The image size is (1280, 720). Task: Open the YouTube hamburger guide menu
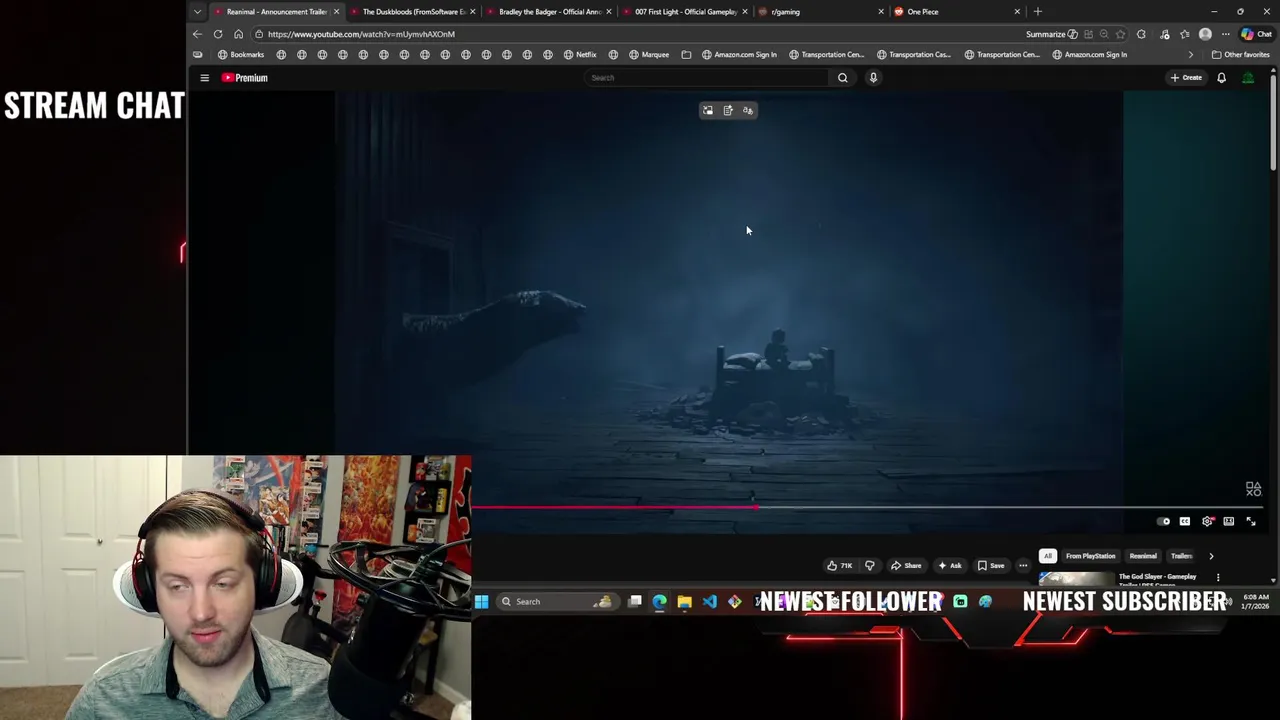[x=204, y=77]
